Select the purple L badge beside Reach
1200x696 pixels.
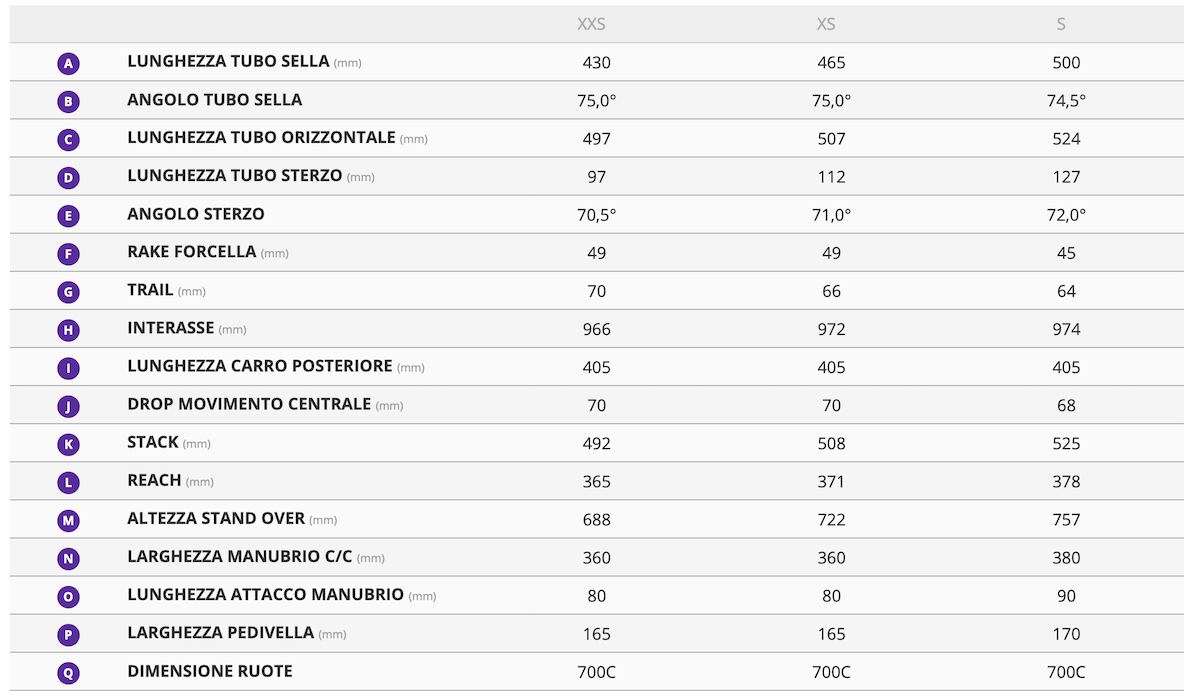68,483
